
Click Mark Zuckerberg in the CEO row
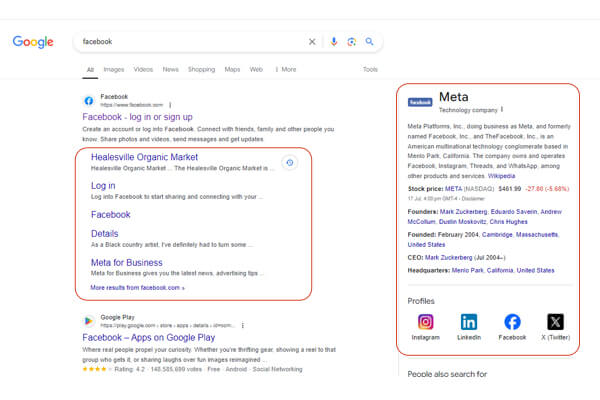point(448,258)
